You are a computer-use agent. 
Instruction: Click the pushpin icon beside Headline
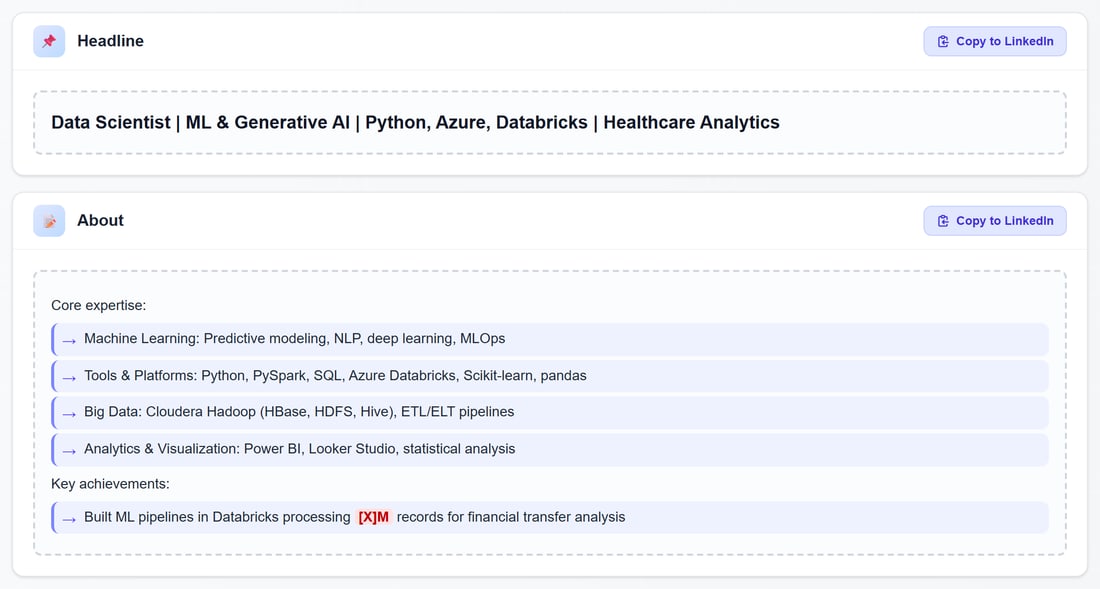49,41
